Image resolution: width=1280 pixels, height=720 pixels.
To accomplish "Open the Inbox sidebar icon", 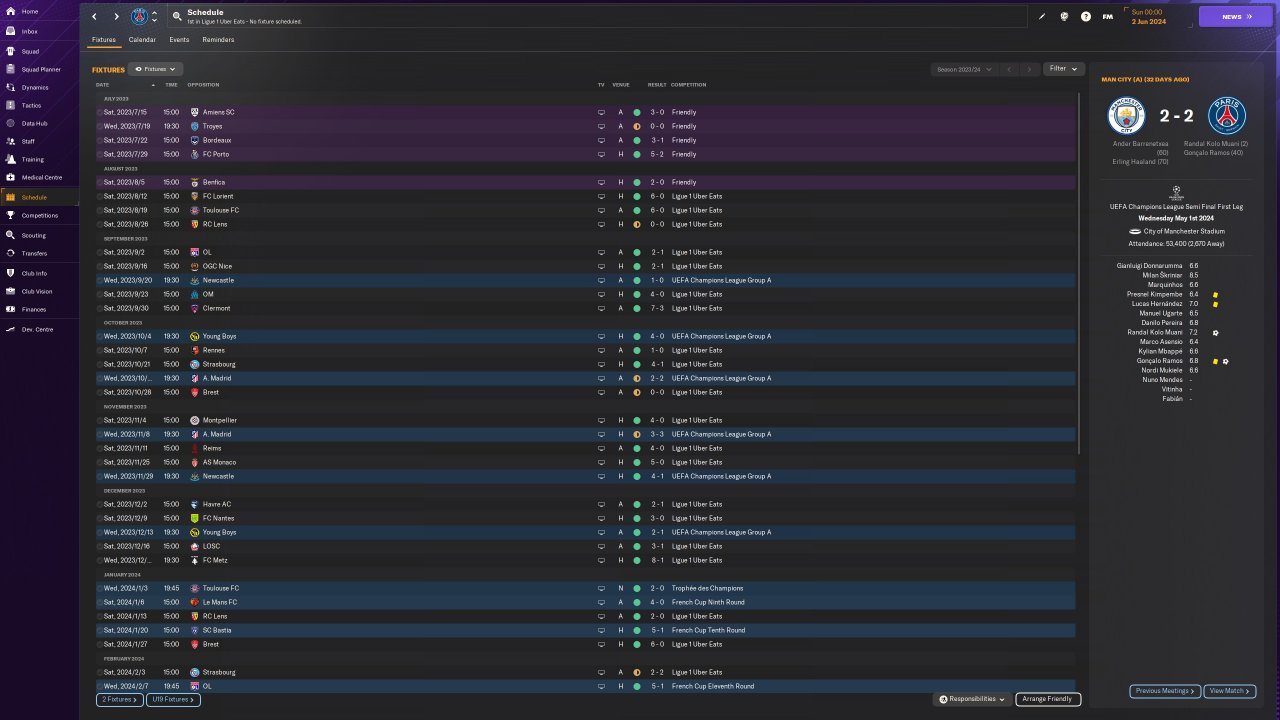I will 10,31.
